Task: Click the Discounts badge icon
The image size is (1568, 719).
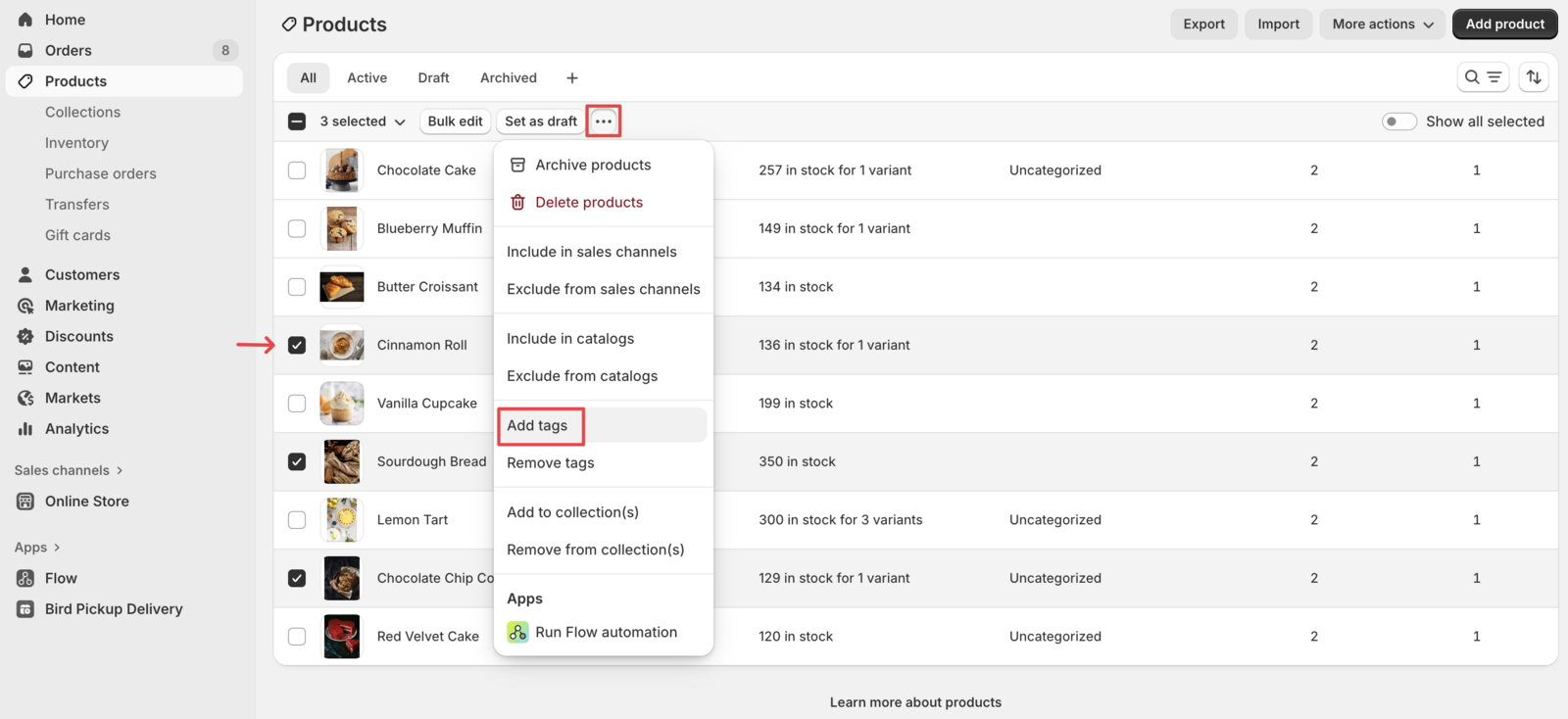Action: [x=25, y=336]
